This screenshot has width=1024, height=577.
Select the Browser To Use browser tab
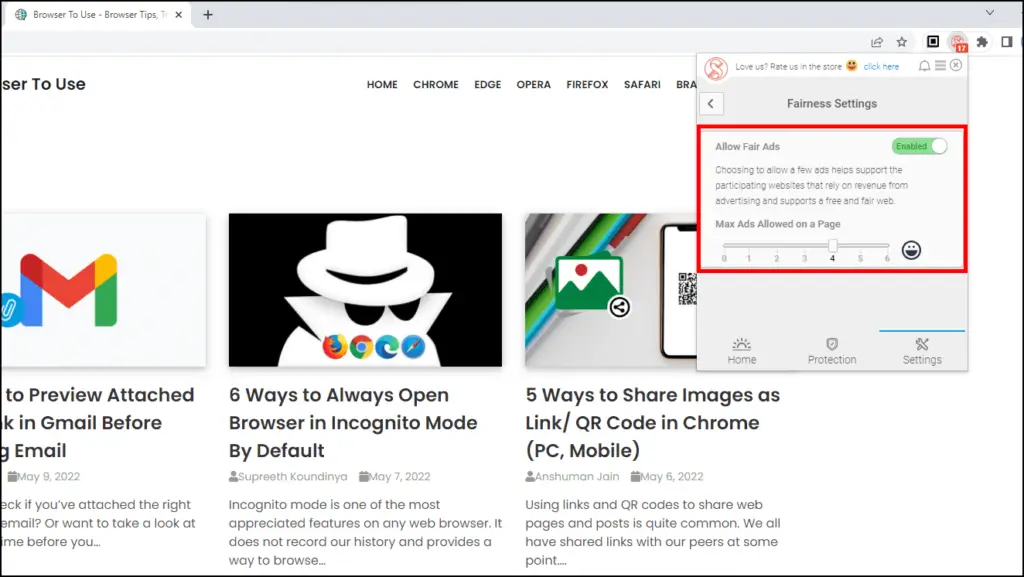[97, 14]
